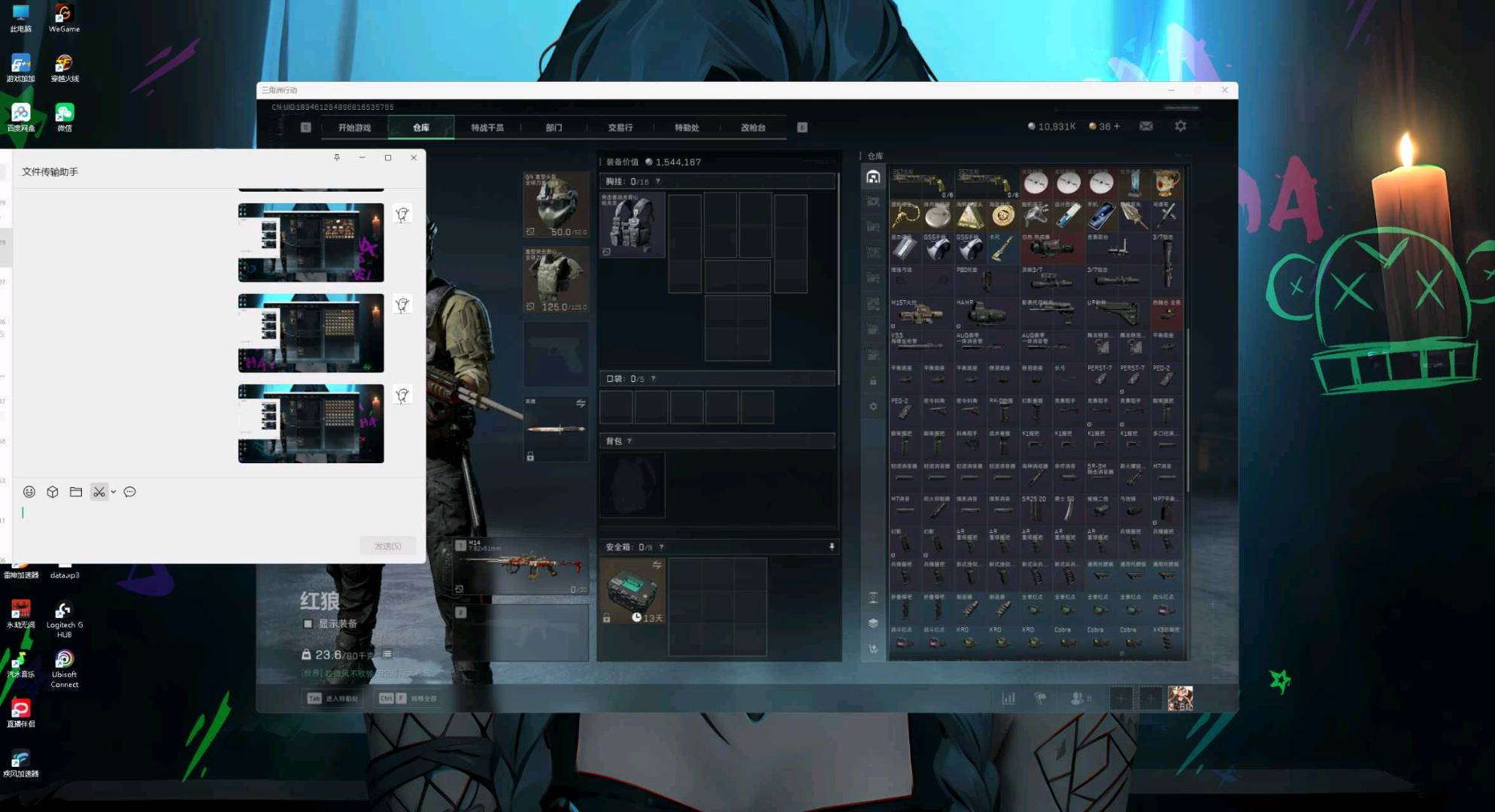This screenshot has height=812, width=1495.
Task: Click the warehouse scrollbar
Action: tap(1187, 410)
